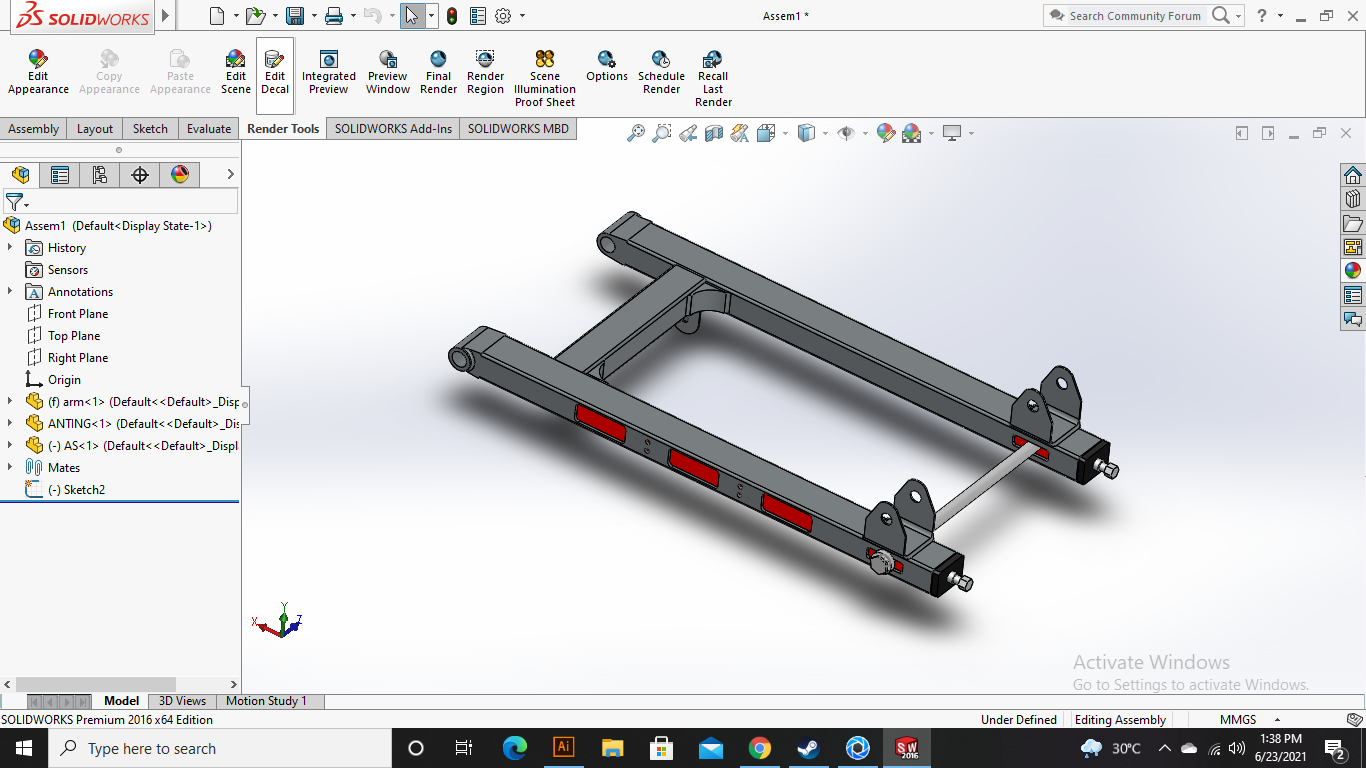Toggle Hide/Show Items eye icon
This screenshot has height=768, width=1366.
click(x=846, y=133)
